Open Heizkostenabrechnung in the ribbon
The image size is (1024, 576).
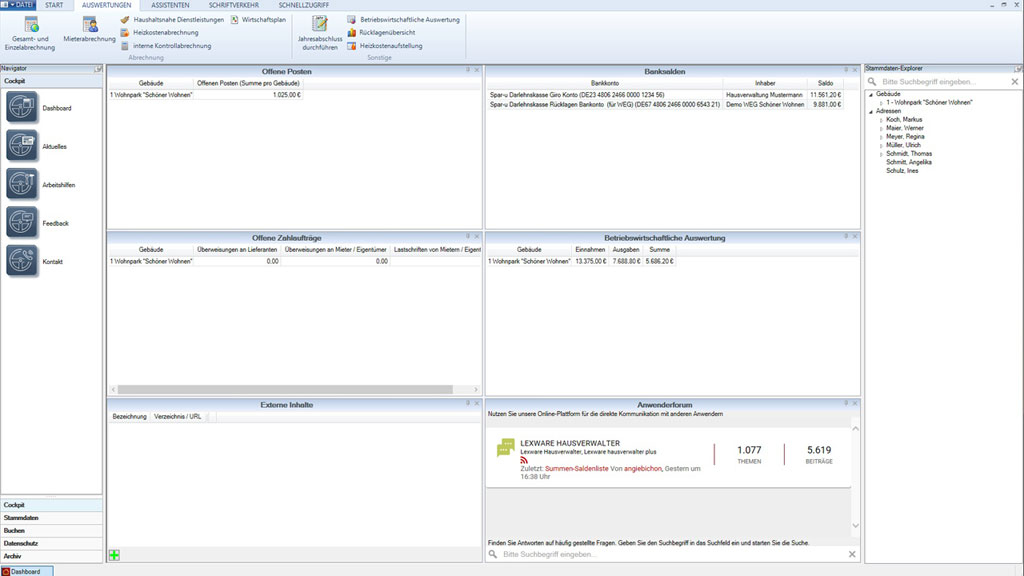point(165,33)
